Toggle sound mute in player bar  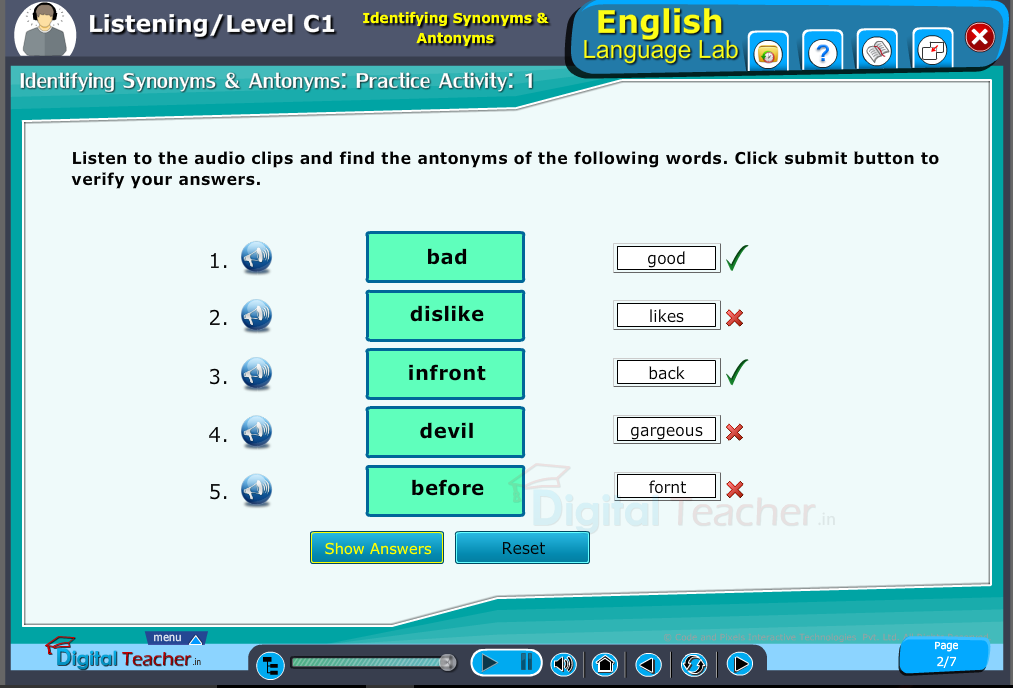point(564,664)
